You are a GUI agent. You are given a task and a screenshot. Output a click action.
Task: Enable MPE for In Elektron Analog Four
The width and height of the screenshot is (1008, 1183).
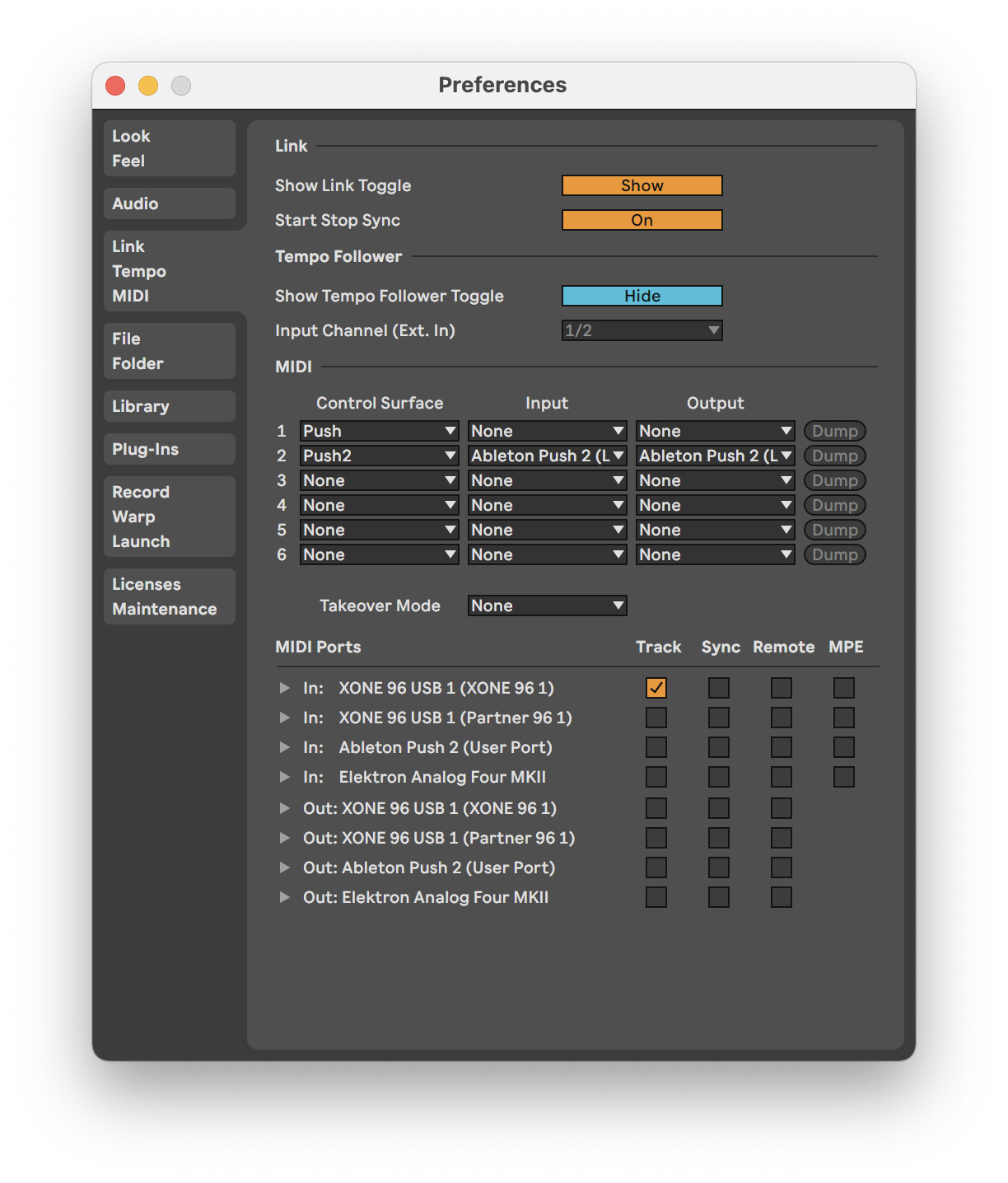click(844, 777)
